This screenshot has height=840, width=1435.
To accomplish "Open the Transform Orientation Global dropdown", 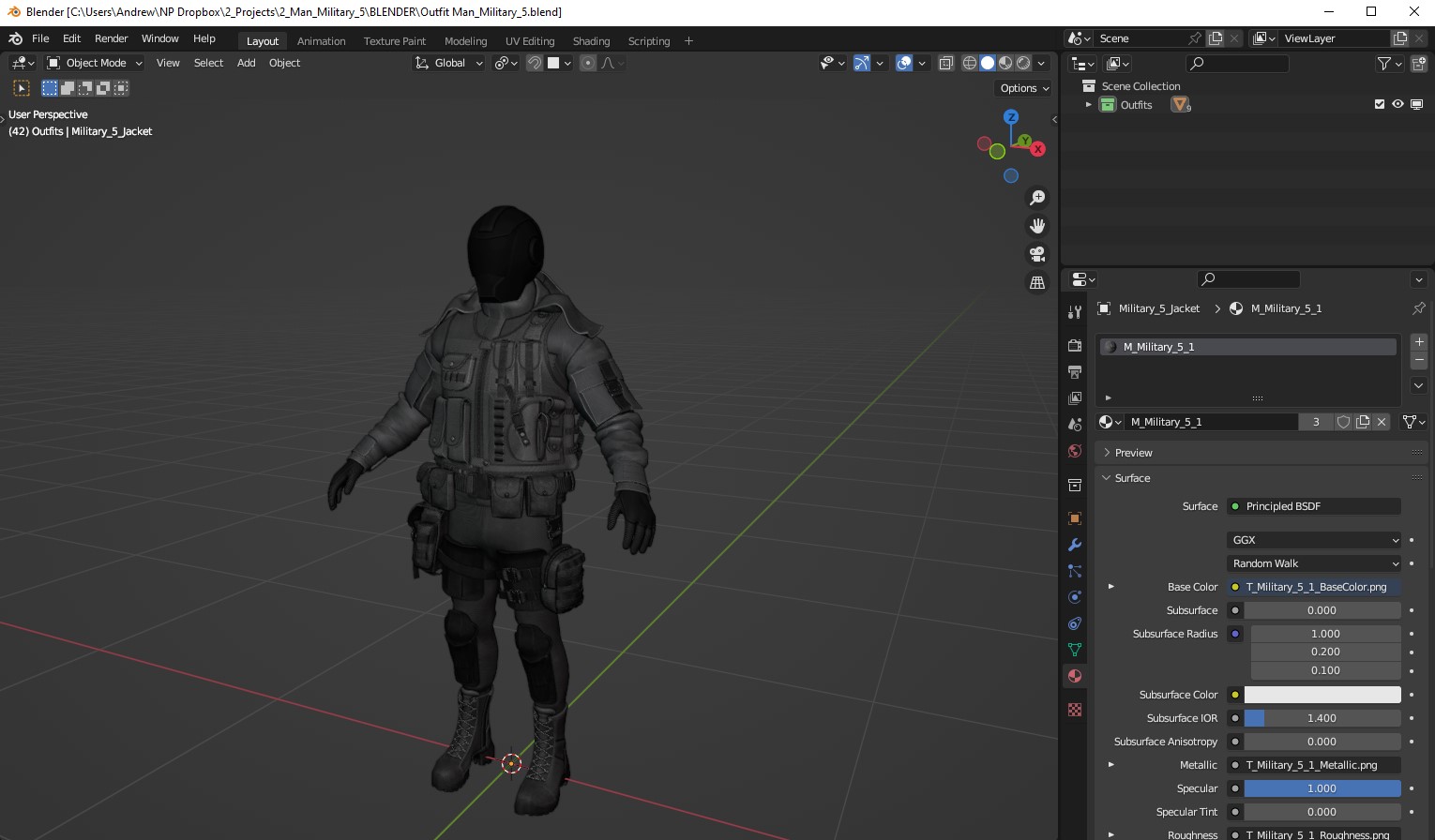I will tap(448, 63).
